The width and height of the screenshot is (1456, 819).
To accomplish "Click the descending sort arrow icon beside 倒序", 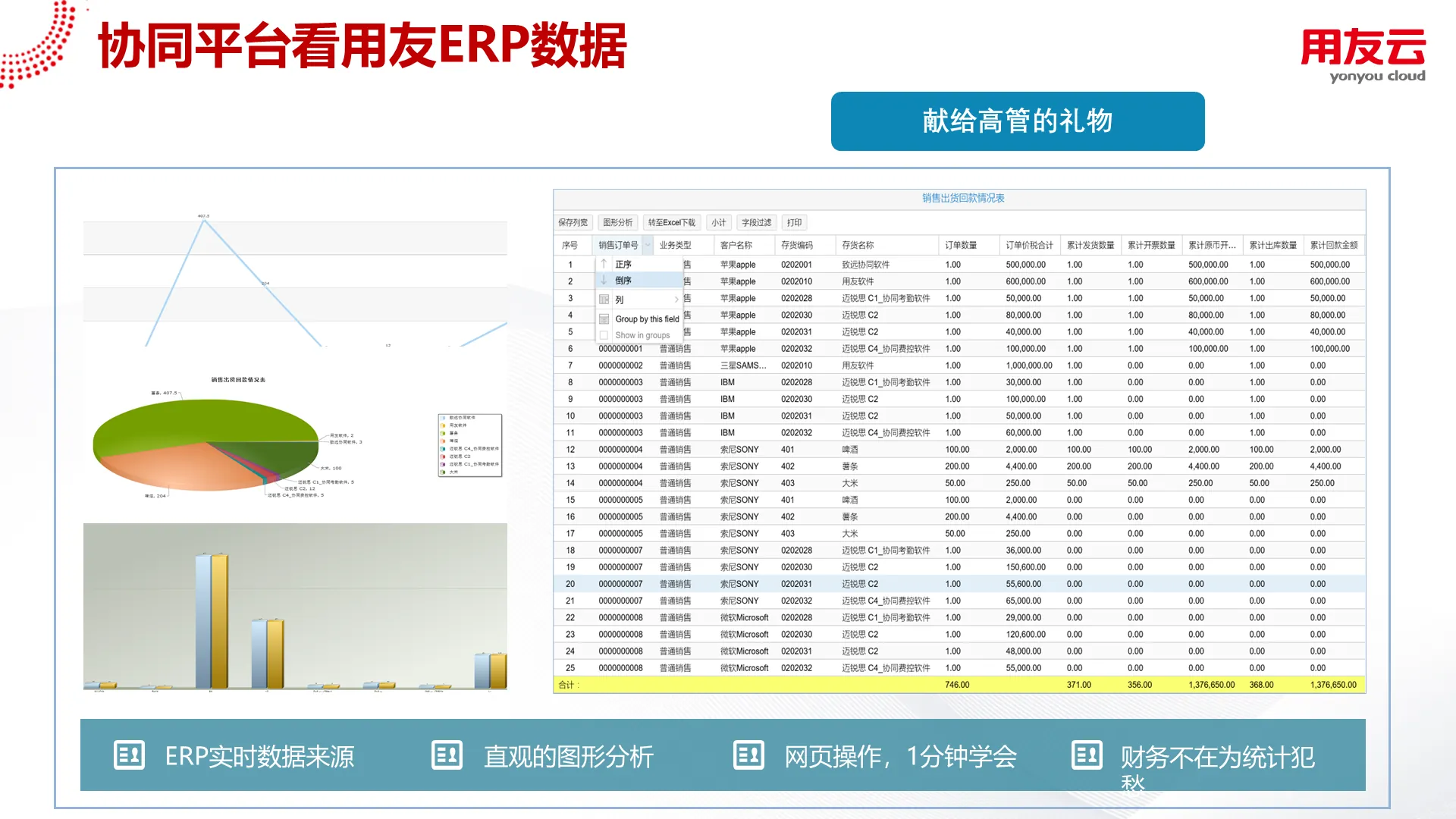I will point(604,281).
